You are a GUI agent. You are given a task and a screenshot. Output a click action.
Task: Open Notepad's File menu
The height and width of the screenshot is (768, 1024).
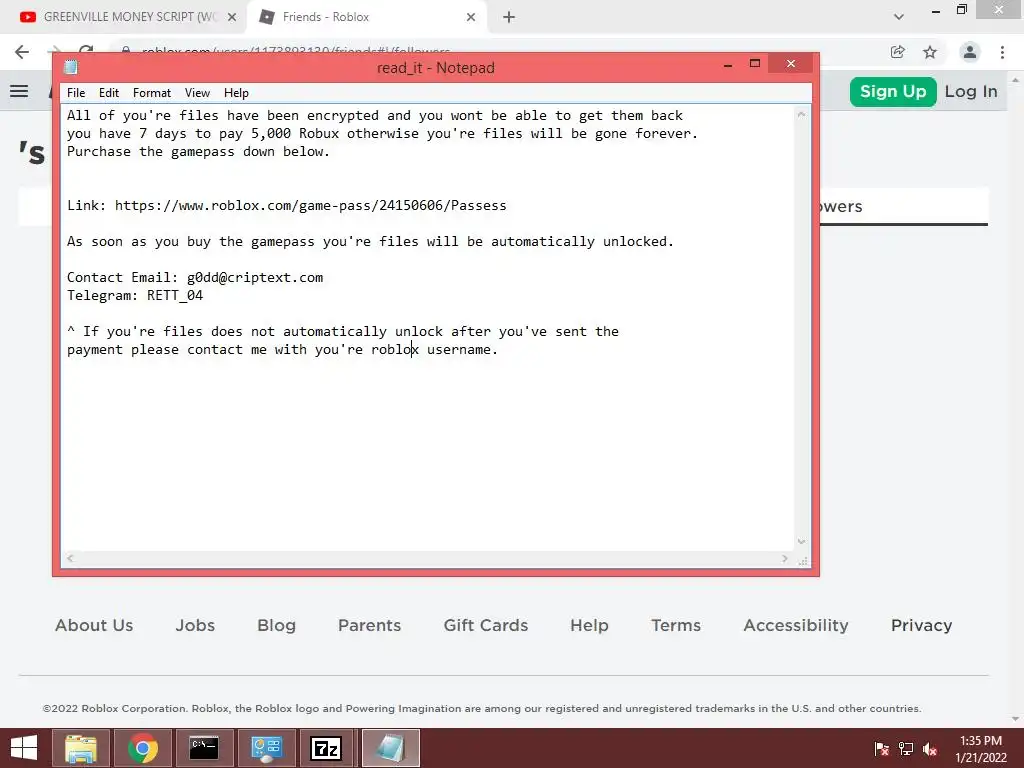click(76, 93)
